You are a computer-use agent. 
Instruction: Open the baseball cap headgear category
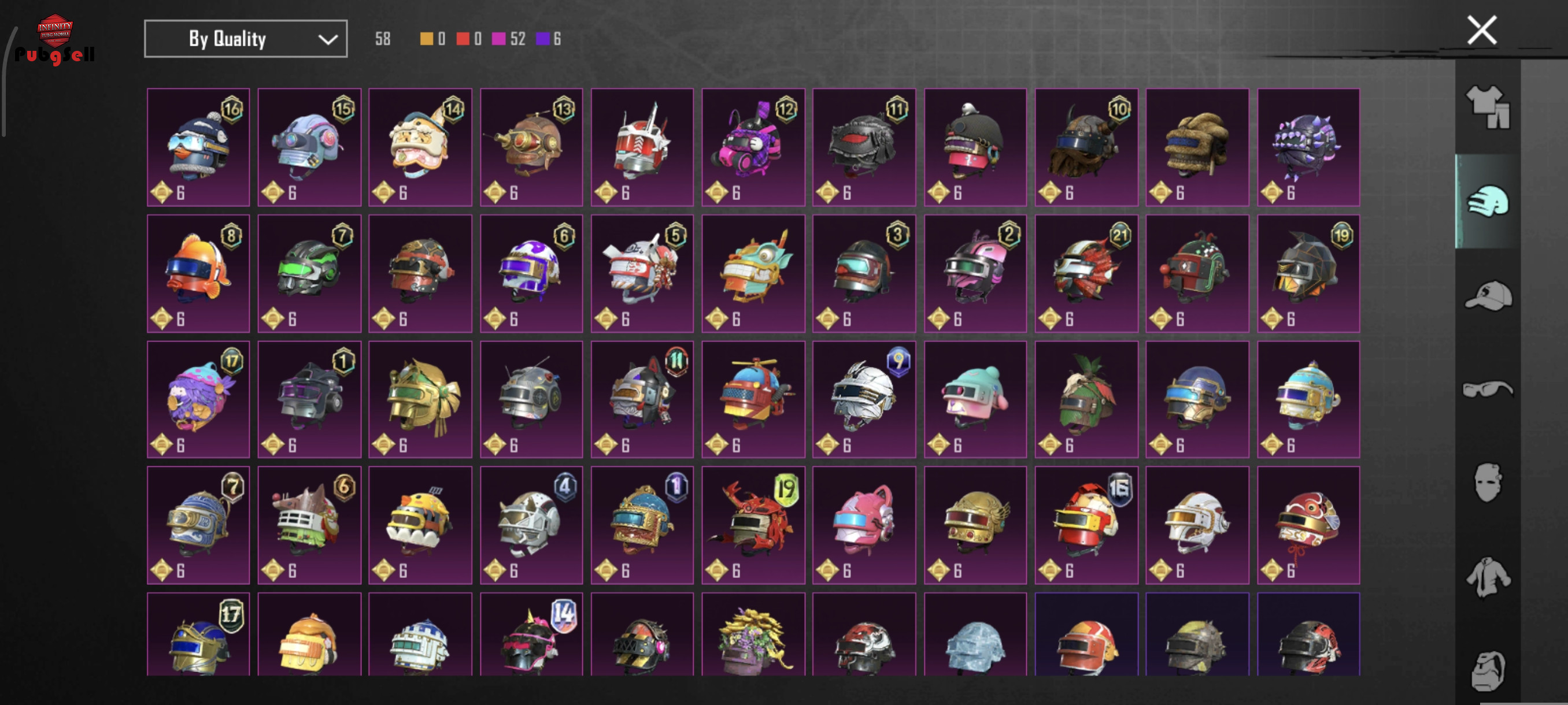coord(1488,296)
